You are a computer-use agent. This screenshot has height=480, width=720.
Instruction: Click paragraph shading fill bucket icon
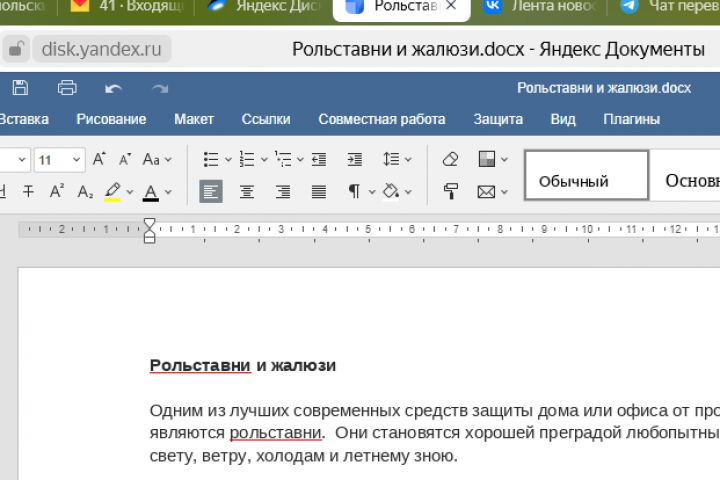click(x=391, y=192)
